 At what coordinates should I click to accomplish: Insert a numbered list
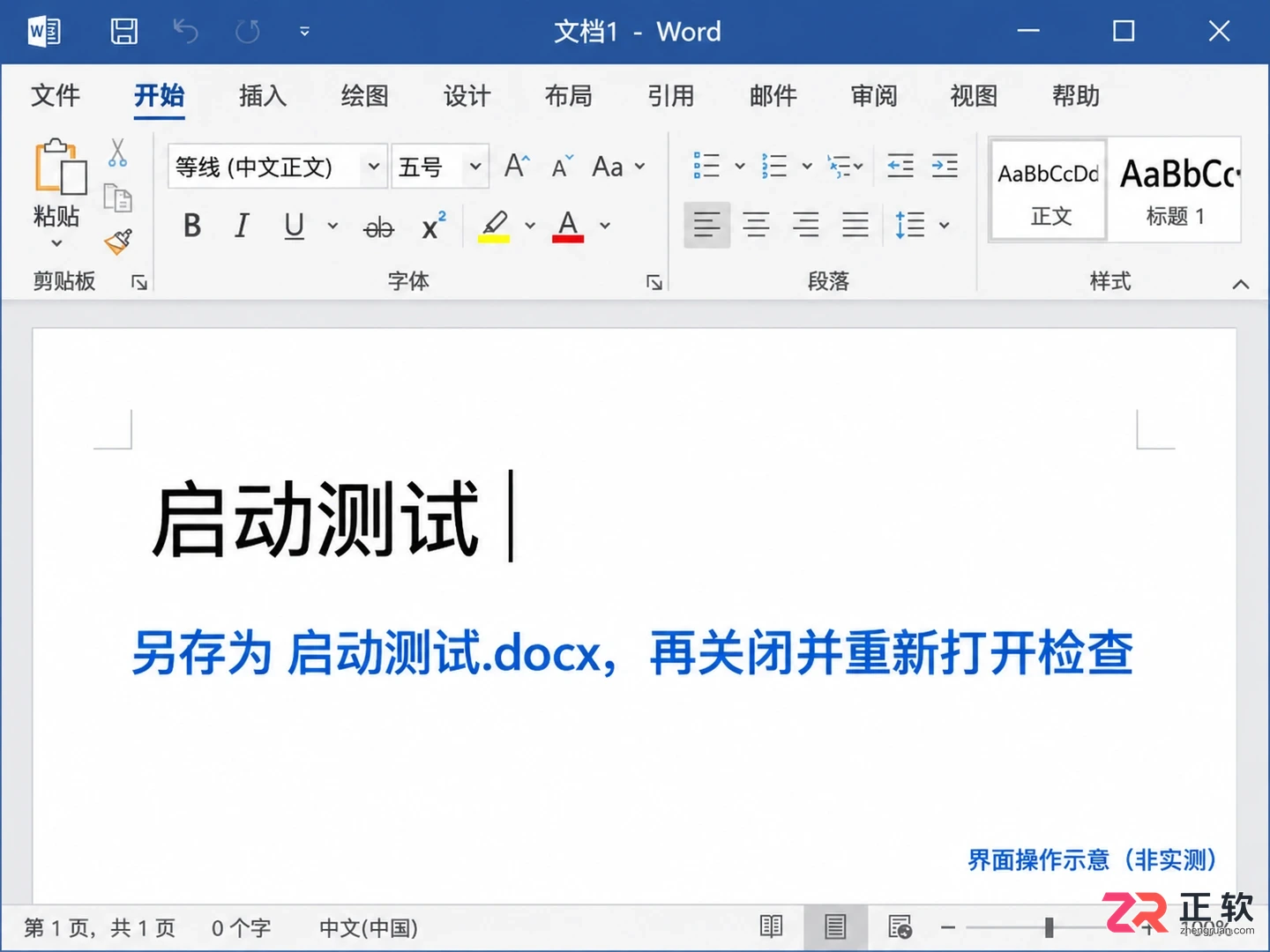pyautogui.click(x=774, y=166)
